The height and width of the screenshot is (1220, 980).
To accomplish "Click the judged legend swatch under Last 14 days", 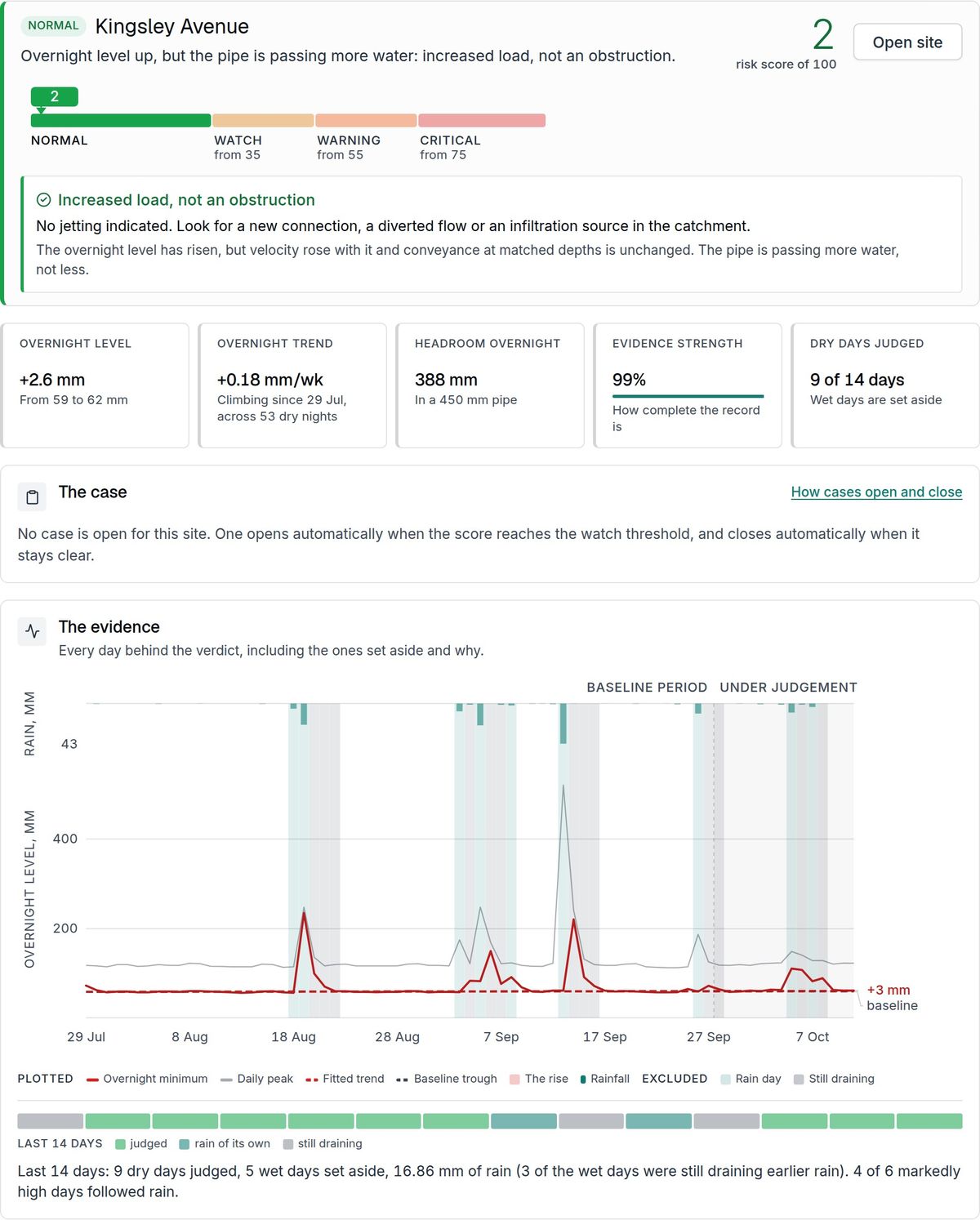I will click(x=121, y=1144).
